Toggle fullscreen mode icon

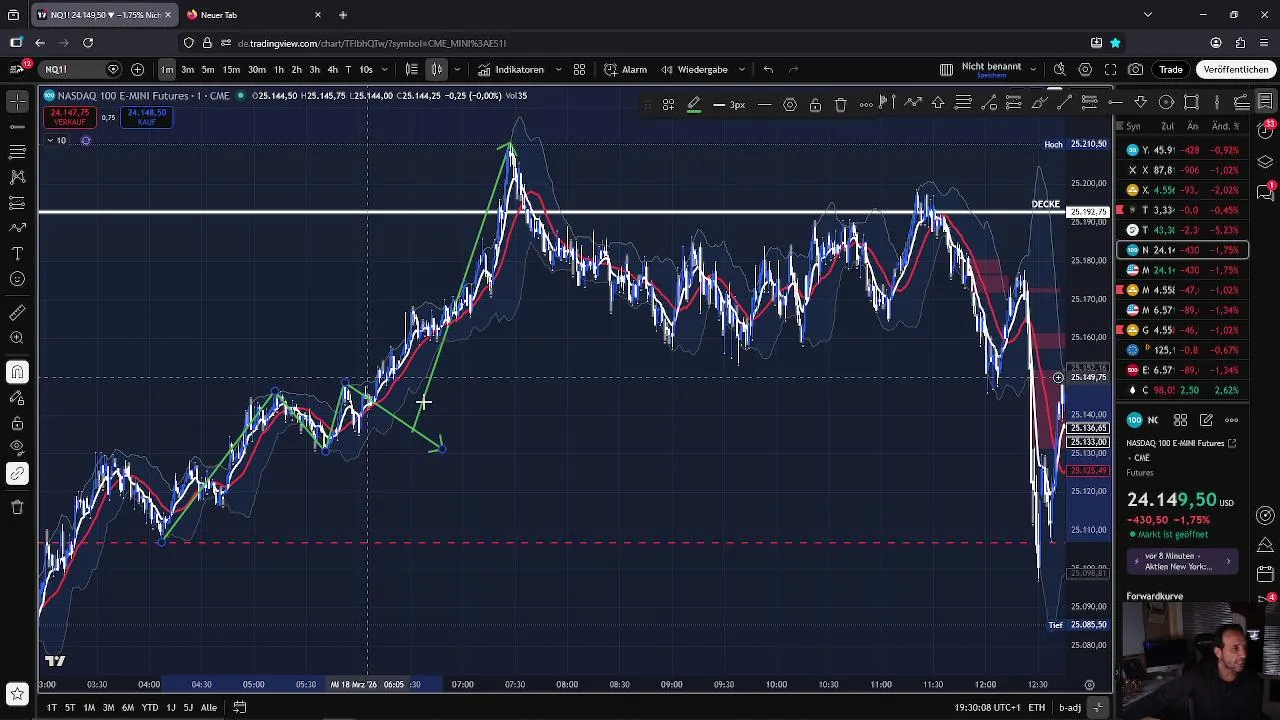(x=1110, y=69)
